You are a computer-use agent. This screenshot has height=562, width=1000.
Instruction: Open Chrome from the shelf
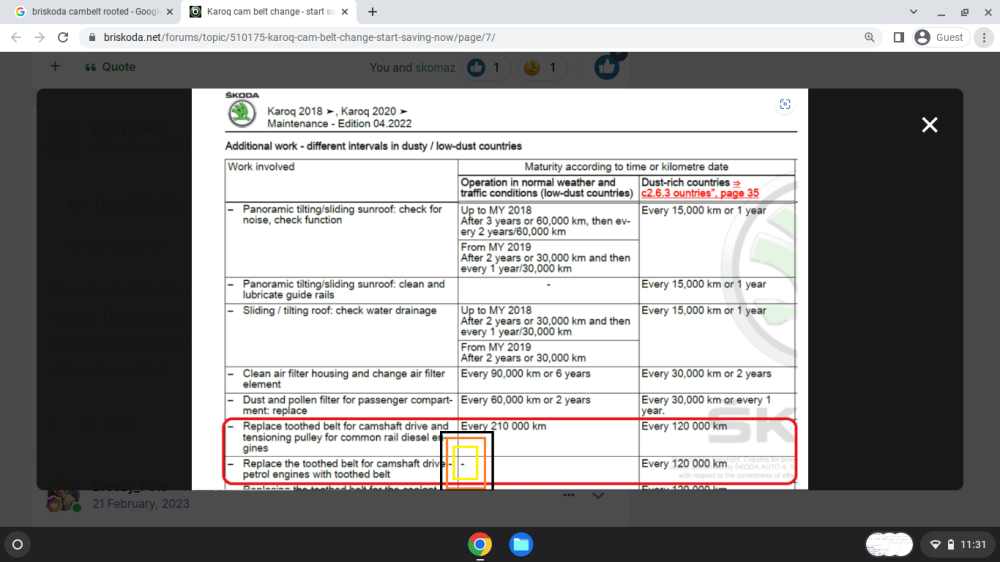(x=480, y=545)
